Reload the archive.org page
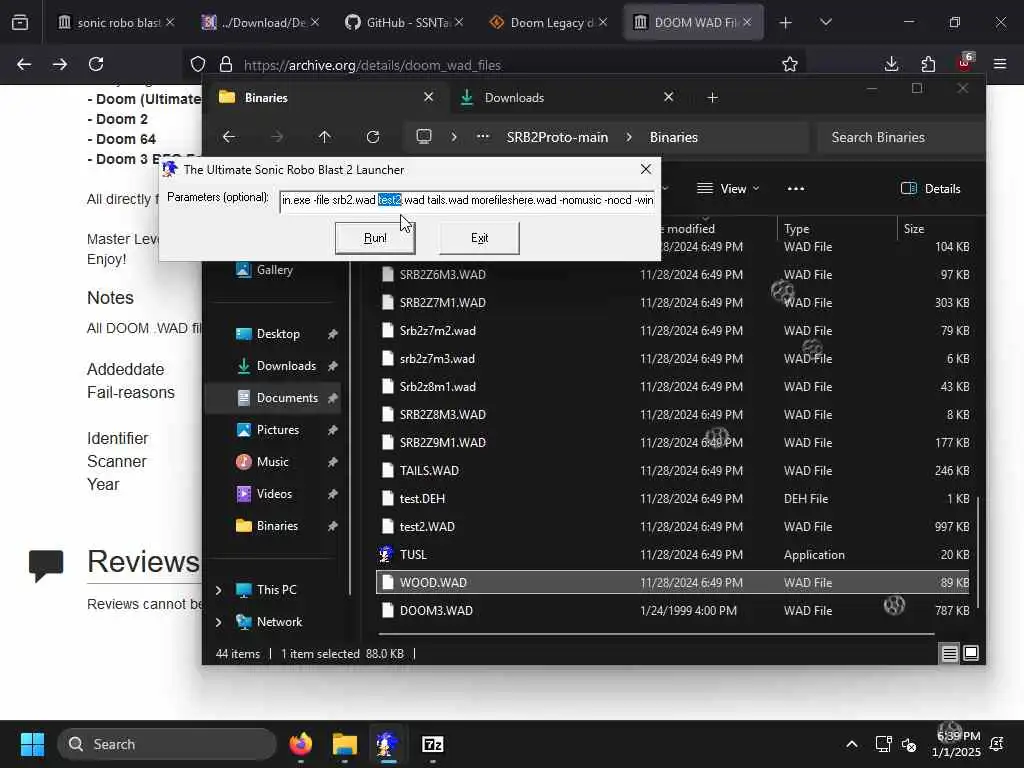This screenshot has height=768, width=1024. (96, 64)
